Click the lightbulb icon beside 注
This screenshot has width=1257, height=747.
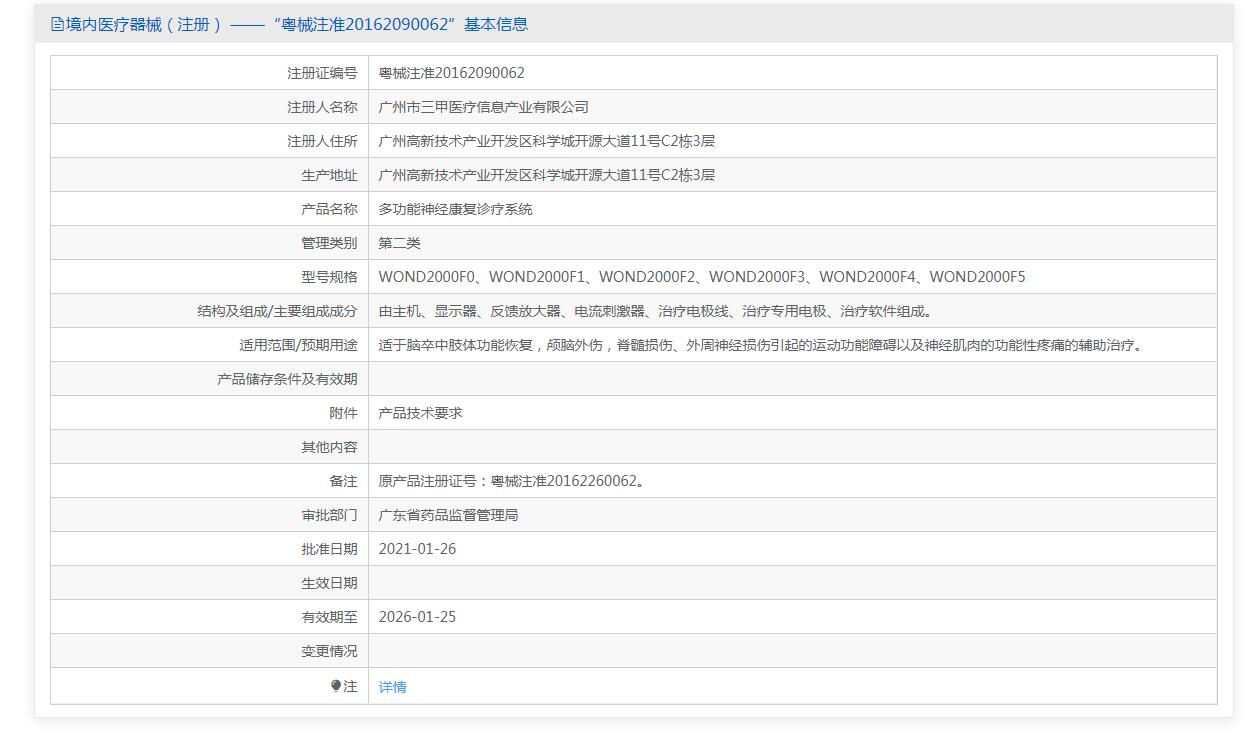tap(336, 686)
